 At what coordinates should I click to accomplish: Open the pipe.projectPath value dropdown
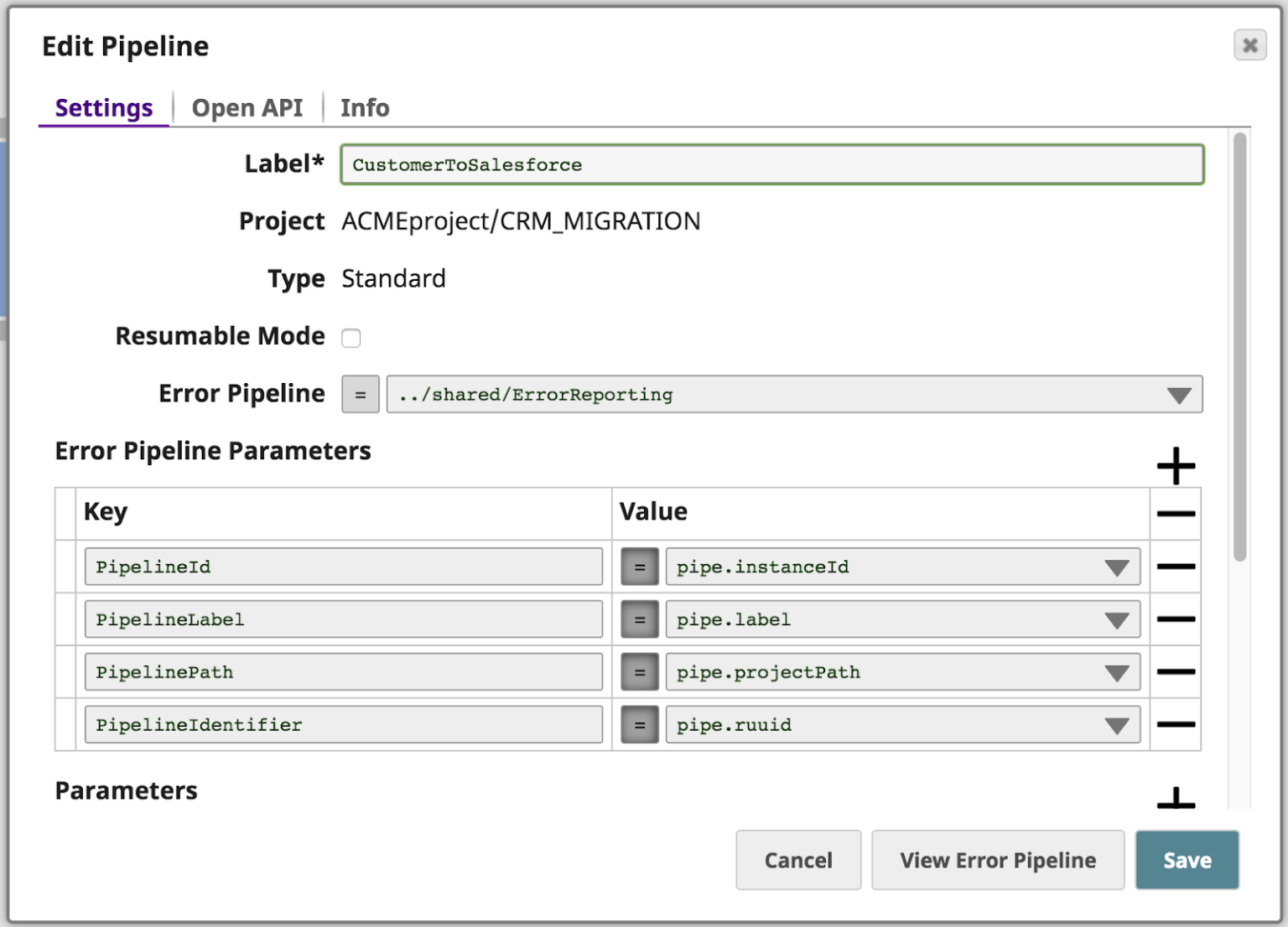(1117, 671)
